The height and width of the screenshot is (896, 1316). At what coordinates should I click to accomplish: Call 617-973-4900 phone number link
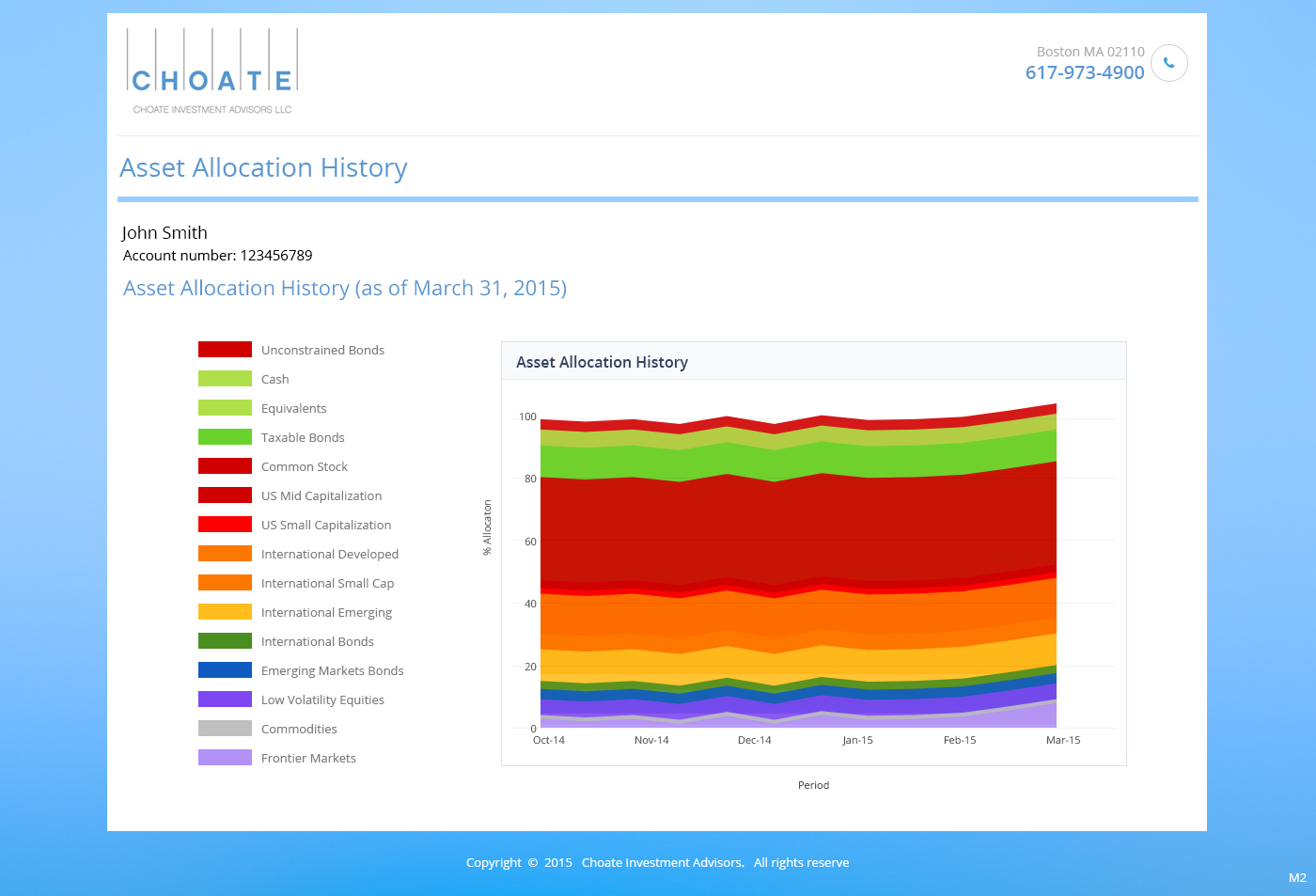pyautogui.click(x=1084, y=72)
